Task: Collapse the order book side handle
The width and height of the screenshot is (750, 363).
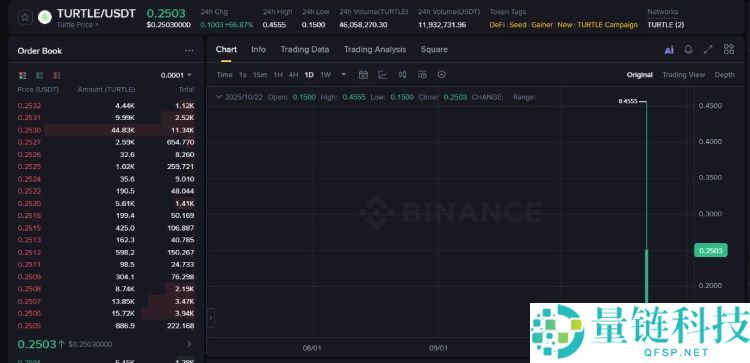Action: 211,318
